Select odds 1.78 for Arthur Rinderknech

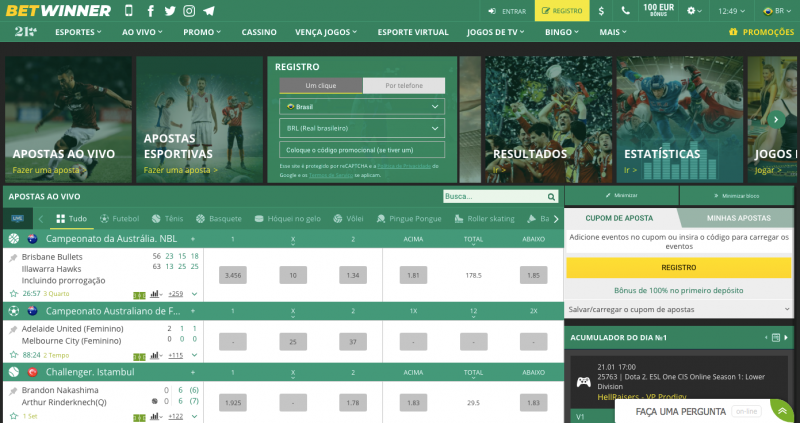click(x=353, y=403)
